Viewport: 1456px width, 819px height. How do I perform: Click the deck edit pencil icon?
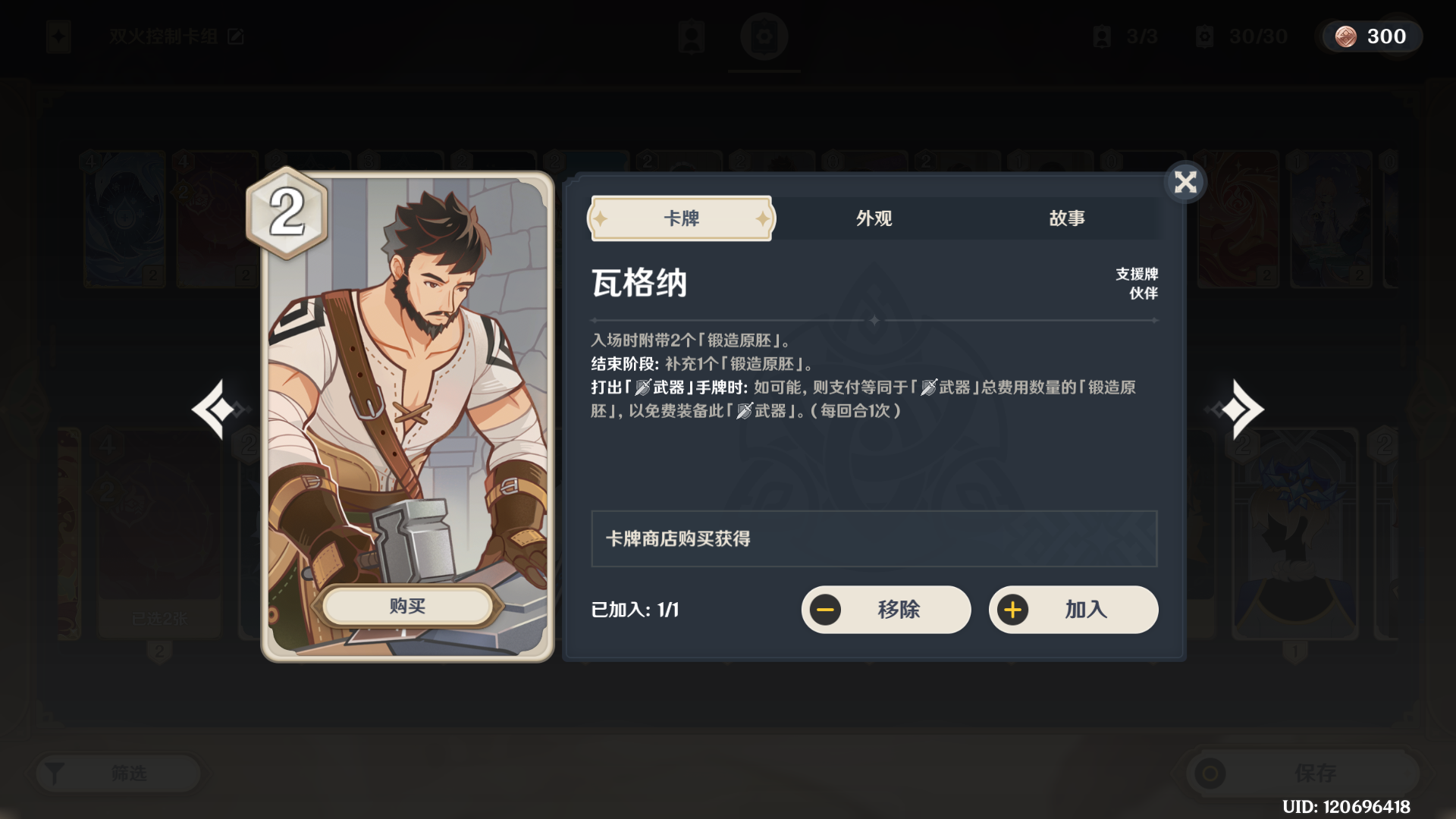tap(236, 36)
